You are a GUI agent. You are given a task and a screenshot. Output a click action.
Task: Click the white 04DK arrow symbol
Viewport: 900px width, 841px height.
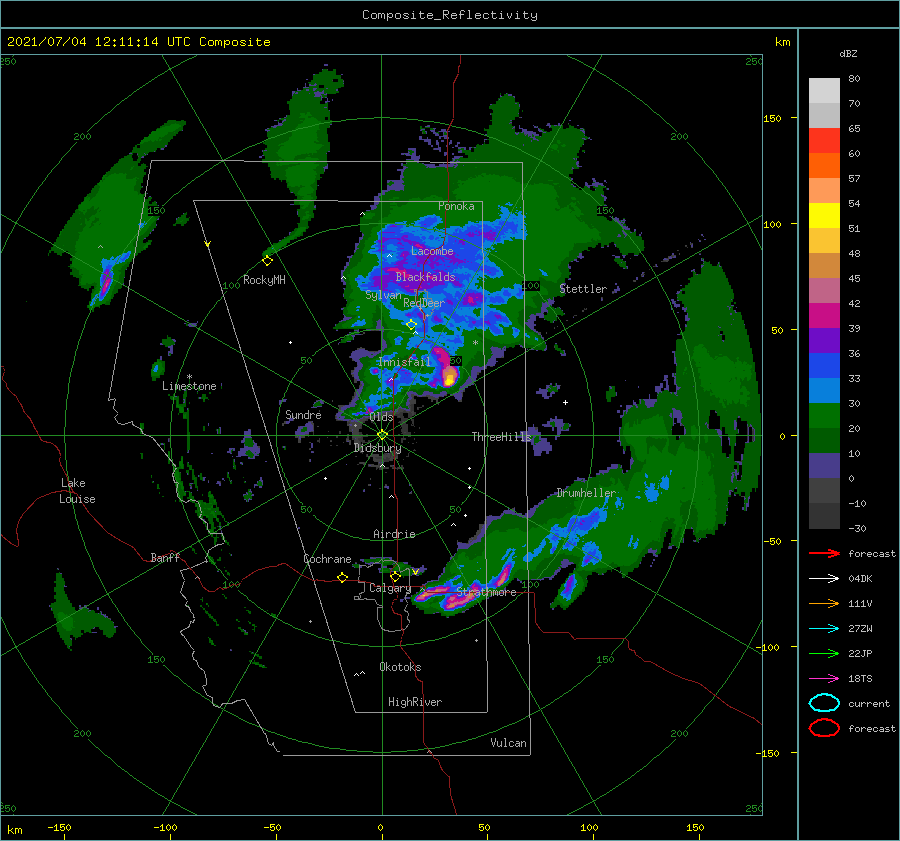coord(824,578)
